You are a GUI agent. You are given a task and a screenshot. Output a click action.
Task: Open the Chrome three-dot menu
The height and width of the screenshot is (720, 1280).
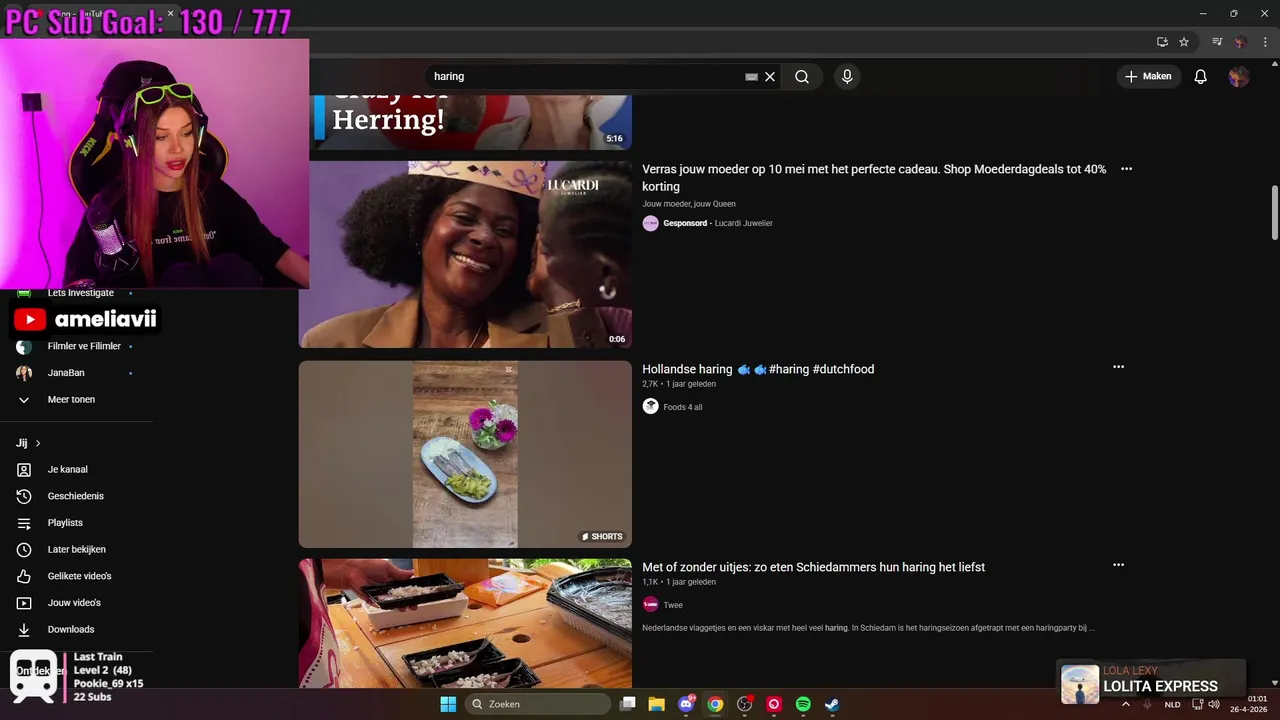coord(1265,42)
